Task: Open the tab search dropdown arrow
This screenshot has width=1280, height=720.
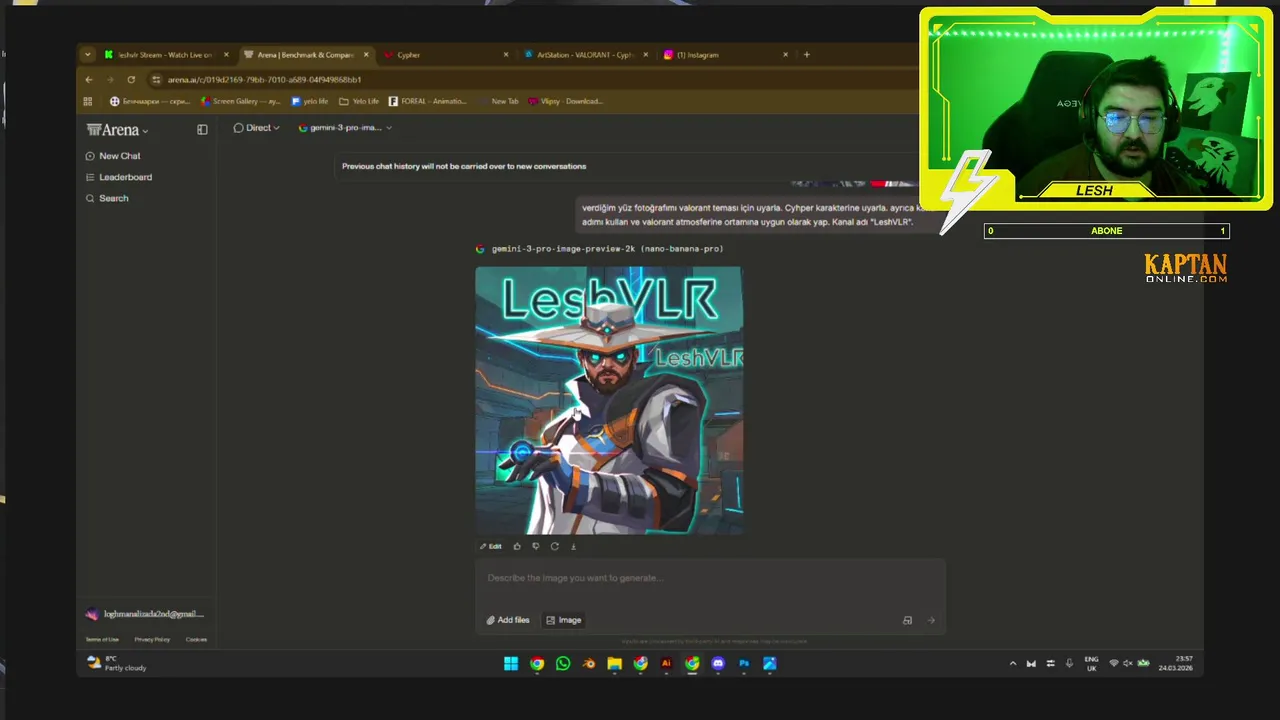Action: tap(88, 55)
